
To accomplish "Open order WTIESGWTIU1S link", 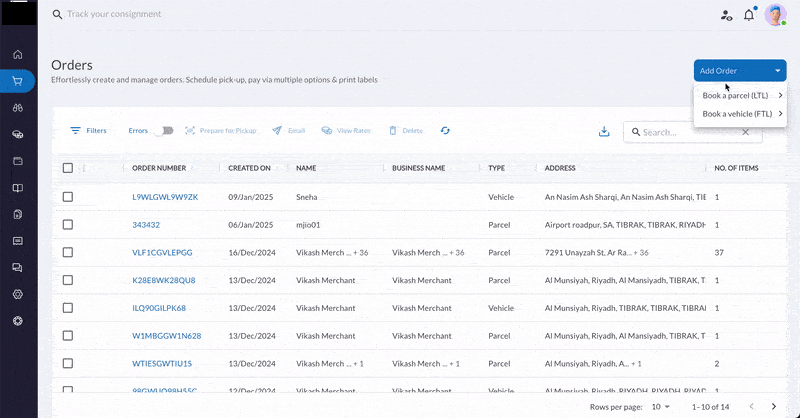I will point(162,363).
